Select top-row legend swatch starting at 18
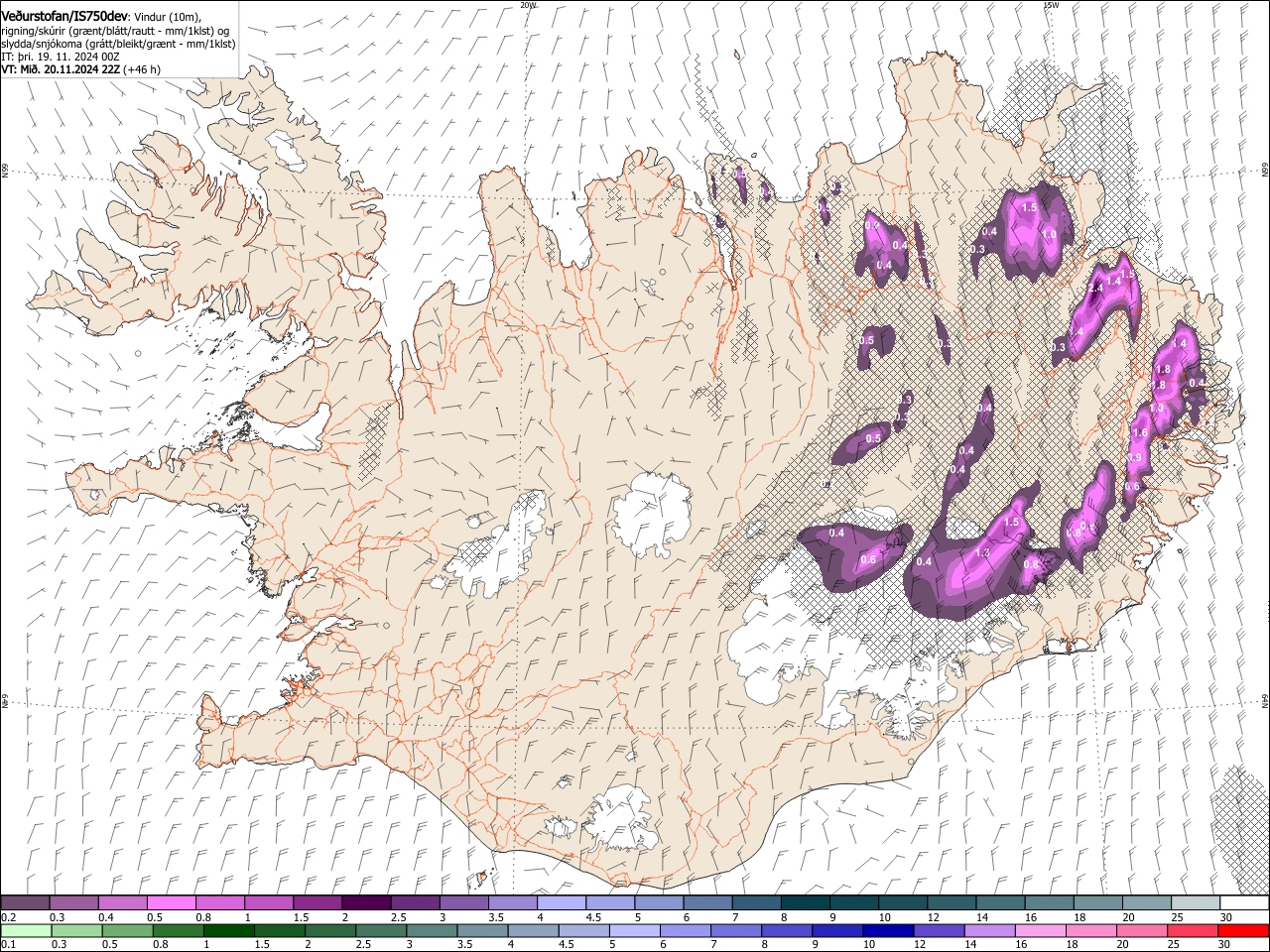1270x952 pixels. (1097, 902)
